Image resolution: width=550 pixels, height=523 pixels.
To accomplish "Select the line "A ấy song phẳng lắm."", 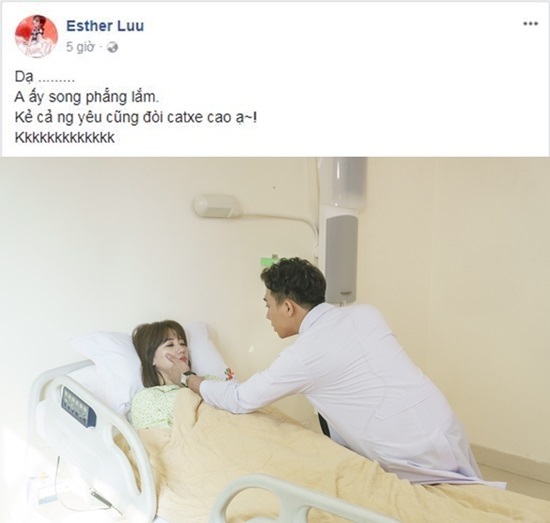I will [x=87, y=97].
